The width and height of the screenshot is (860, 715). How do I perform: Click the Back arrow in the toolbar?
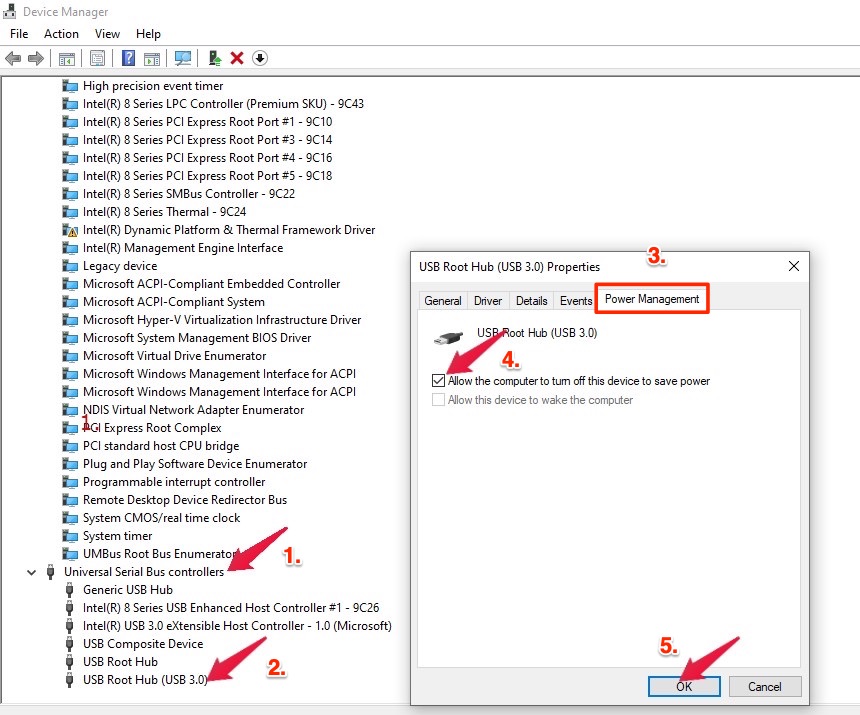pos(13,58)
